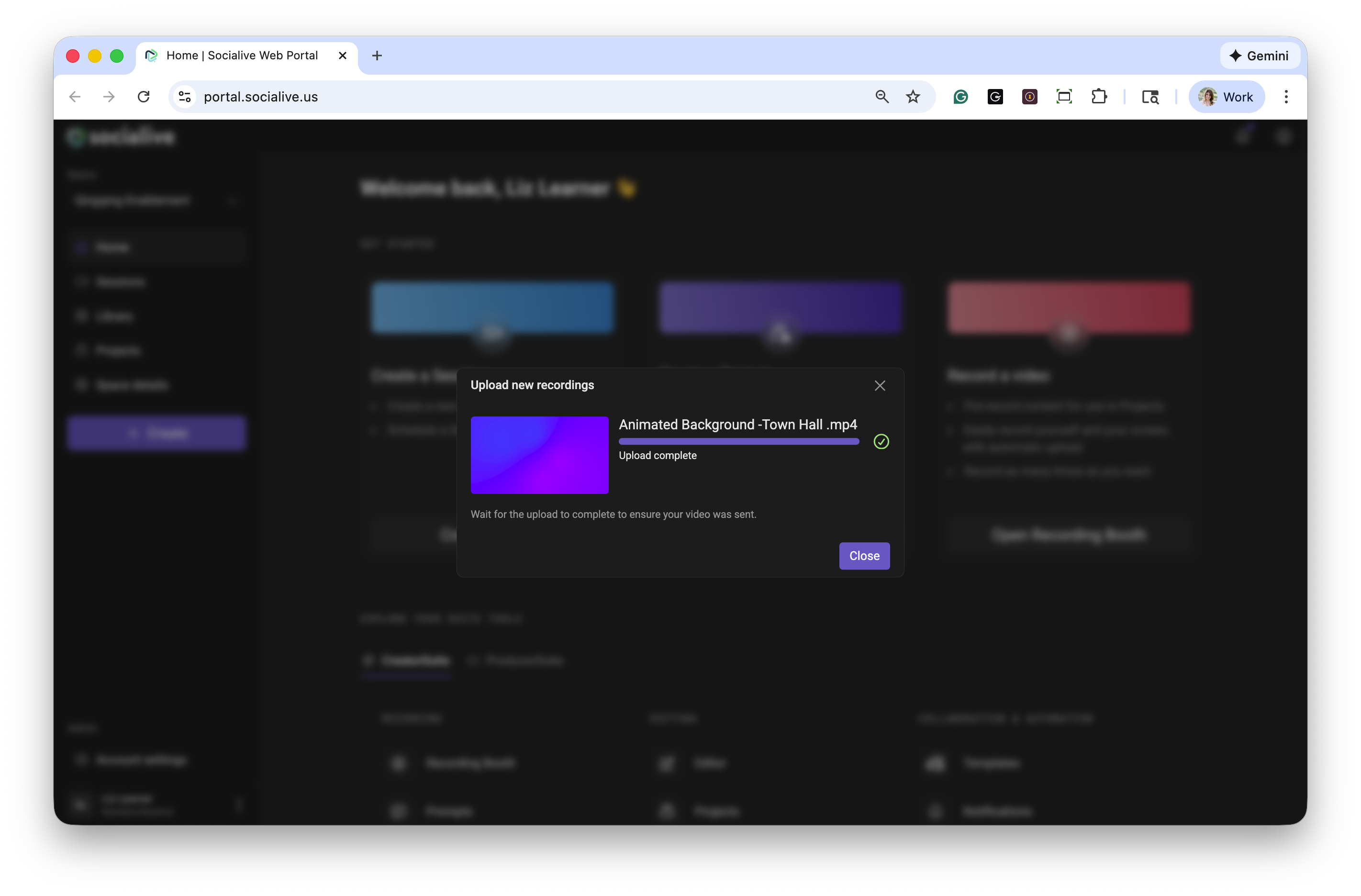The width and height of the screenshot is (1361, 896).
Task: Click the Animated Background video thumbnail
Action: [539, 455]
